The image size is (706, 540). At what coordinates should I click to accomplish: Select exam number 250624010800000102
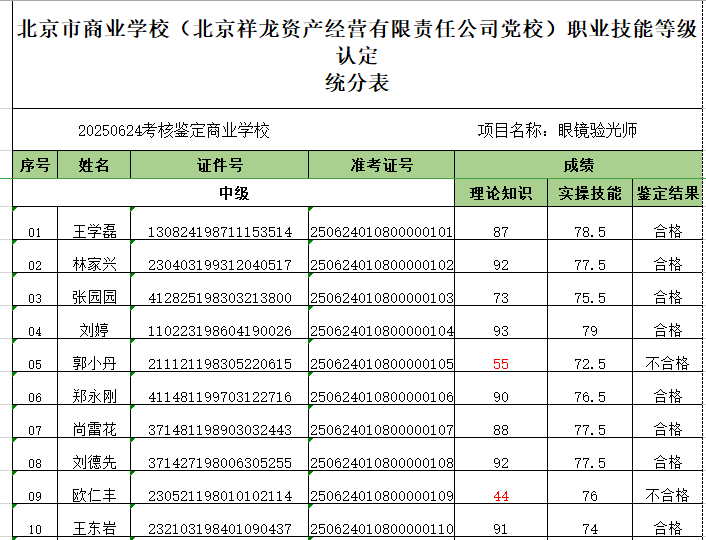pyautogui.click(x=381, y=265)
